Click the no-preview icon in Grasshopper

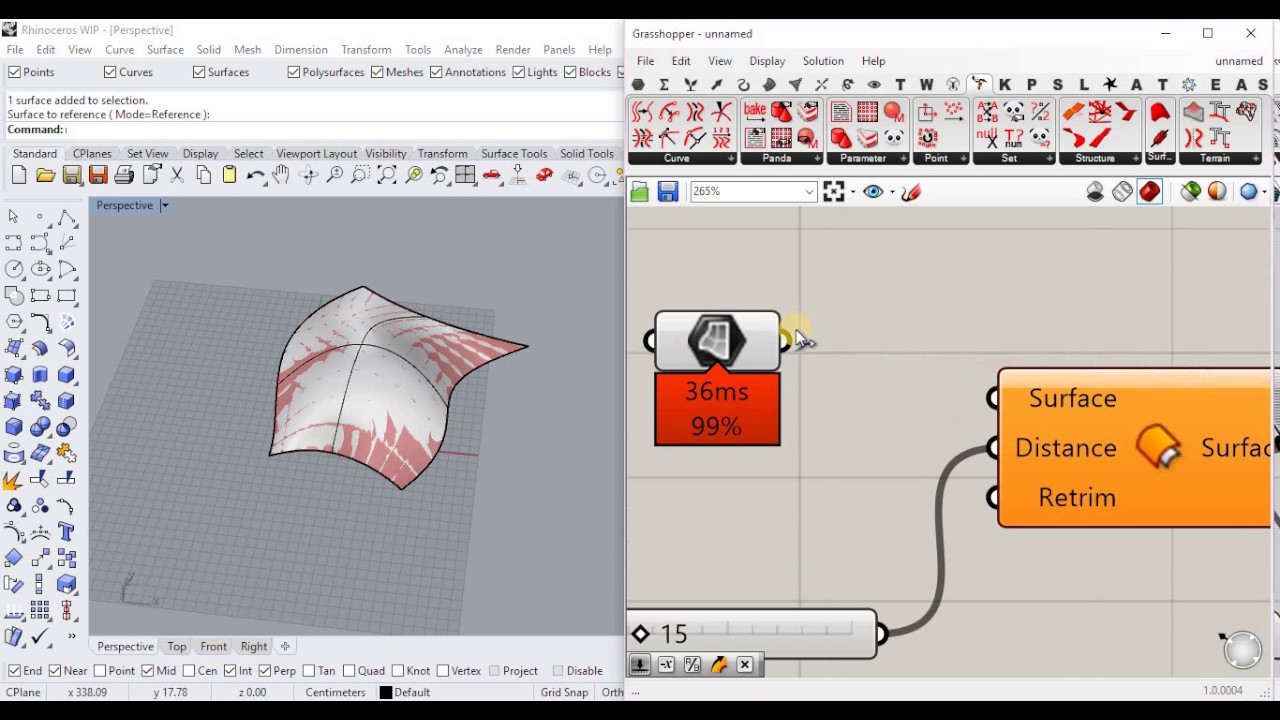point(1095,192)
